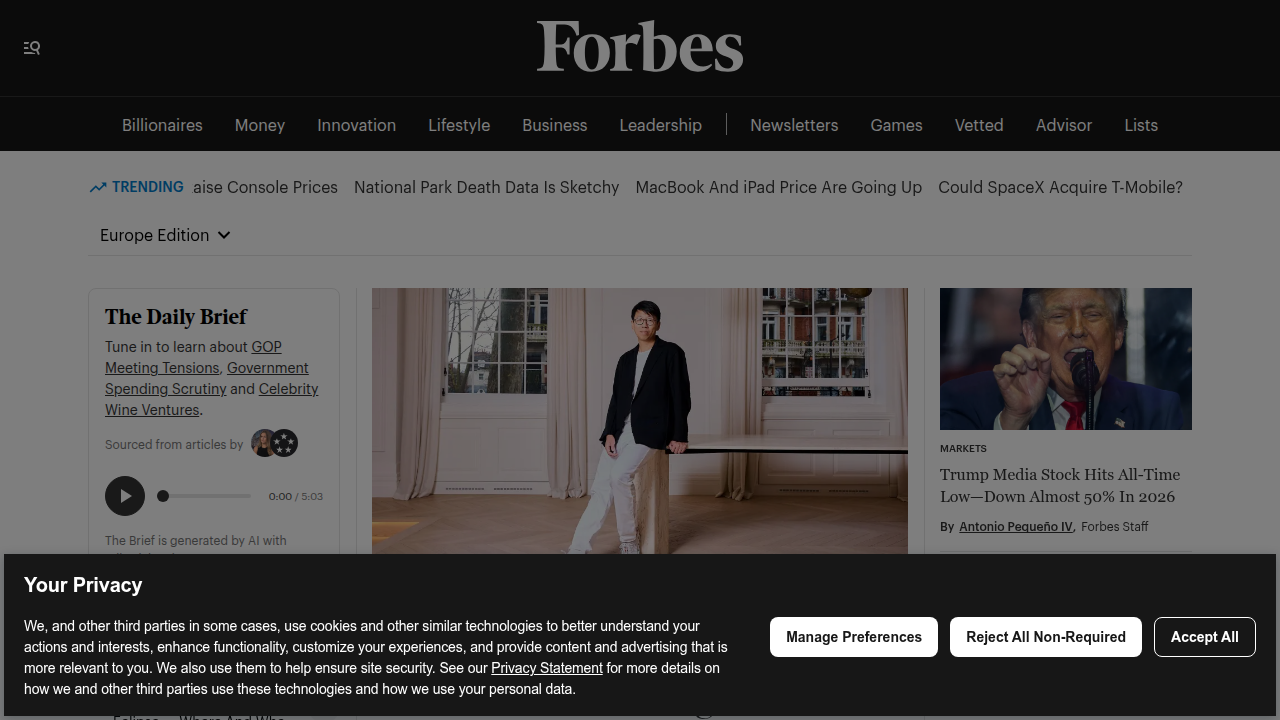Visit the Vetted section
This screenshot has width=1280, height=720.
[979, 125]
